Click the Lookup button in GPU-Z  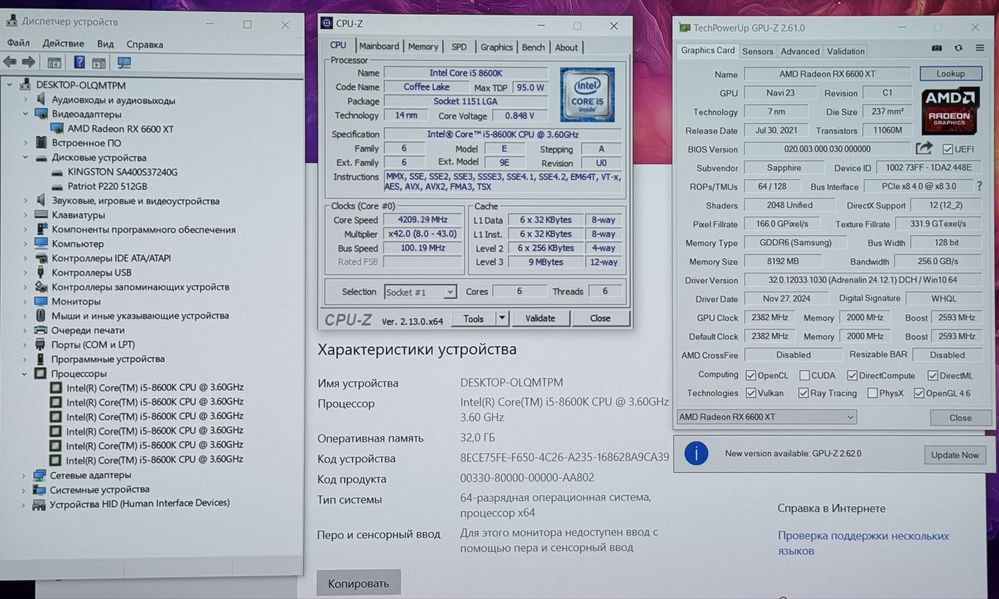pos(950,74)
